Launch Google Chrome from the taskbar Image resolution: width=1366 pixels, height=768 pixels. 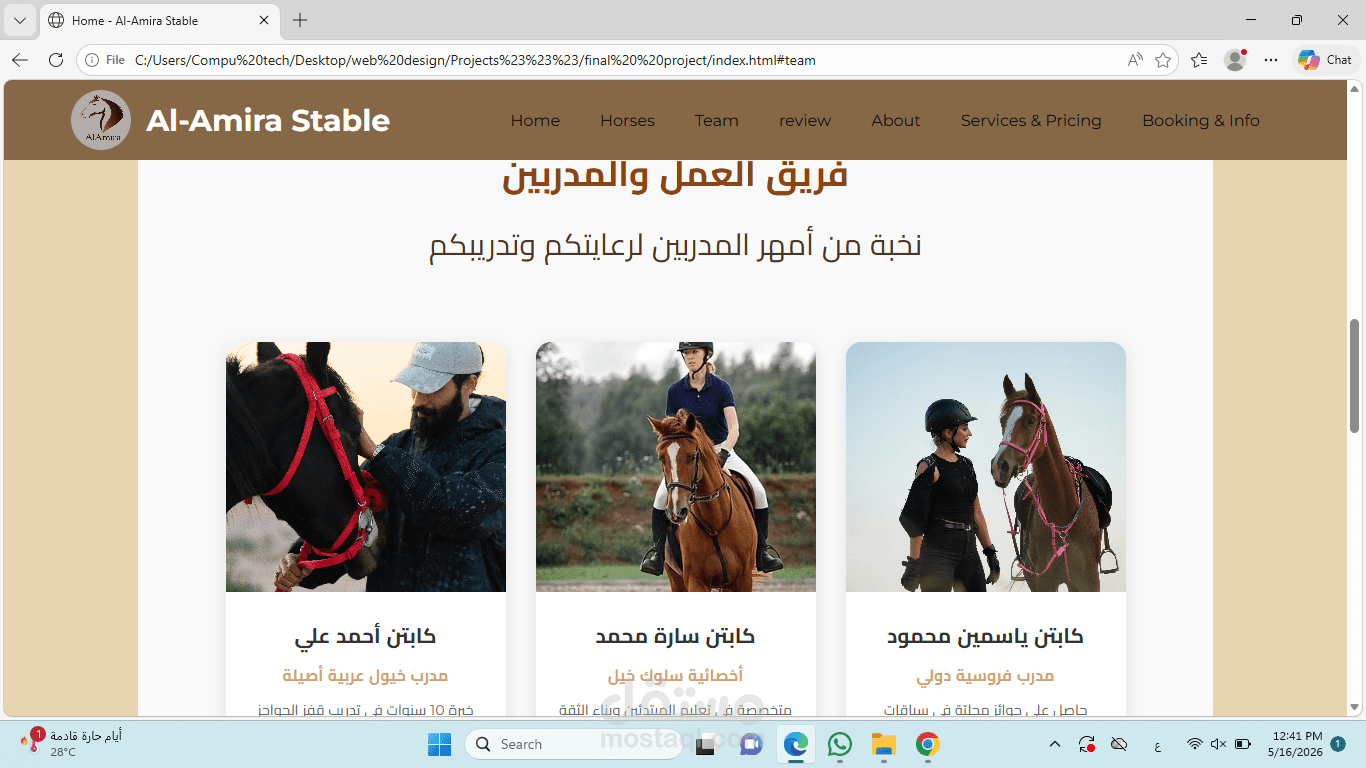pyautogui.click(x=928, y=744)
